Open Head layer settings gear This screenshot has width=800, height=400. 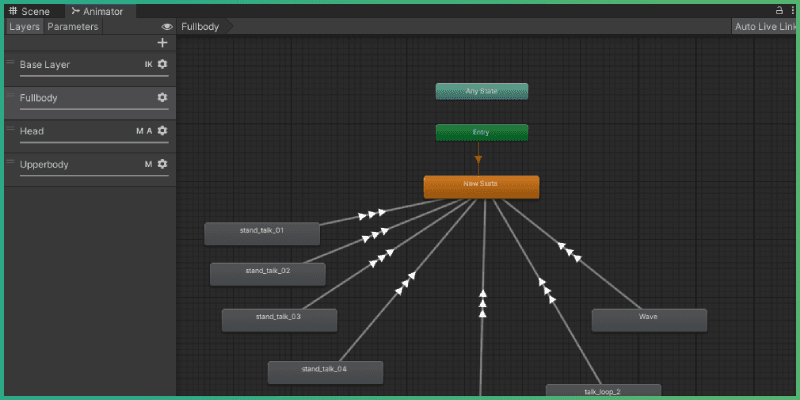pos(162,131)
